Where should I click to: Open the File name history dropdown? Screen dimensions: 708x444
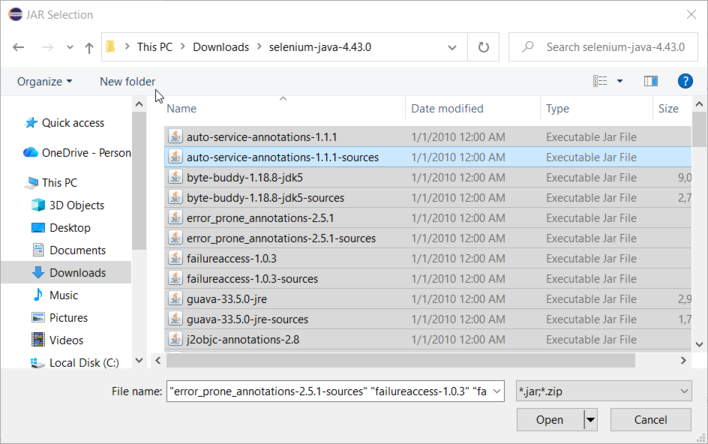(497, 391)
